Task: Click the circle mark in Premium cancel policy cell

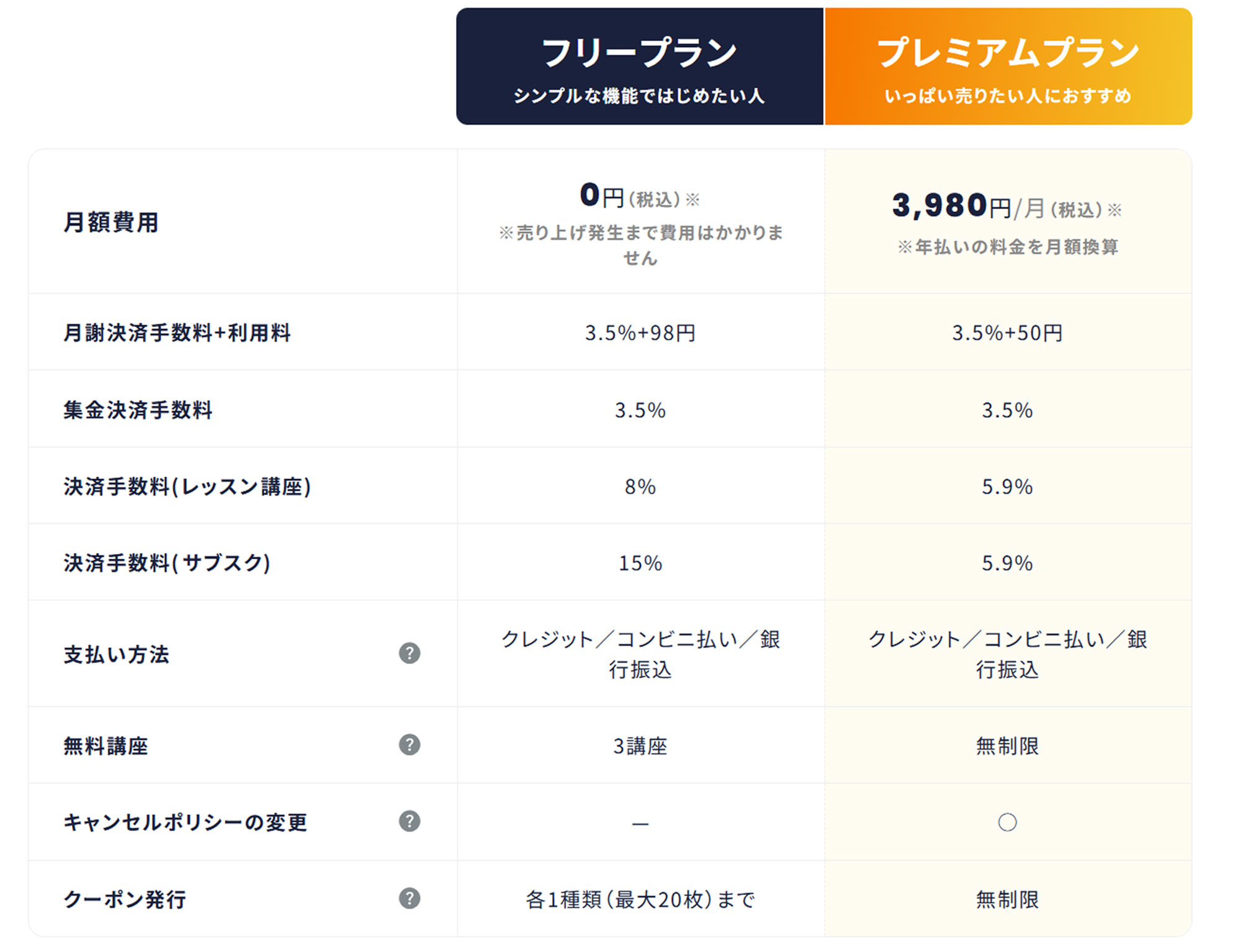Action: pyautogui.click(x=1007, y=822)
